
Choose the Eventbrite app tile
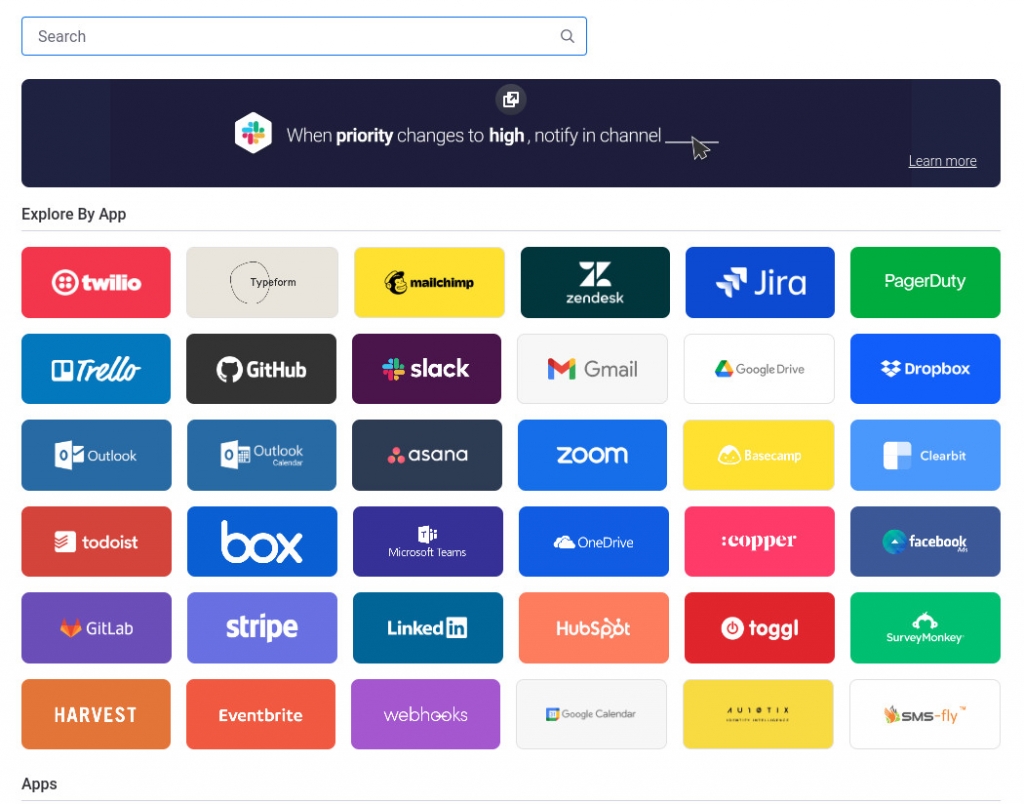(261, 714)
